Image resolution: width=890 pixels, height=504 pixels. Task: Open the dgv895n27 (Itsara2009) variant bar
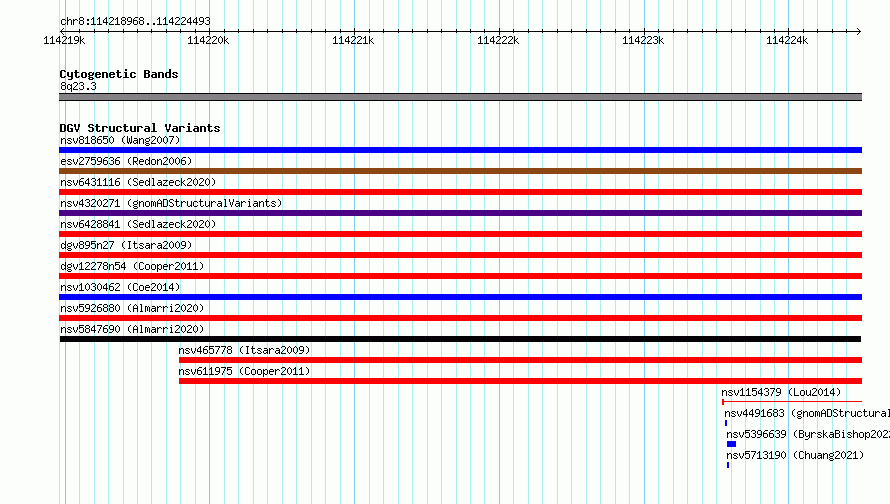pyautogui.click(x=460, y=255)
